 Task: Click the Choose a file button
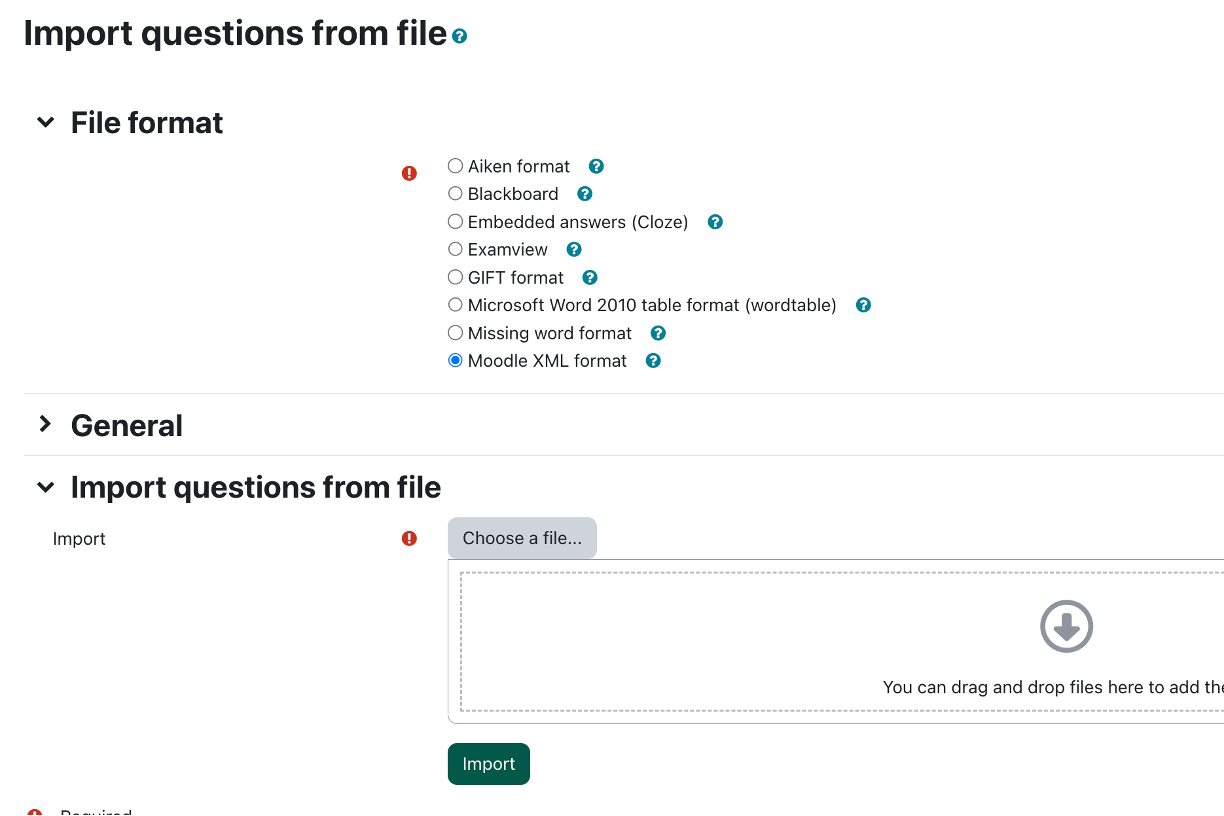tap(522, 538)
